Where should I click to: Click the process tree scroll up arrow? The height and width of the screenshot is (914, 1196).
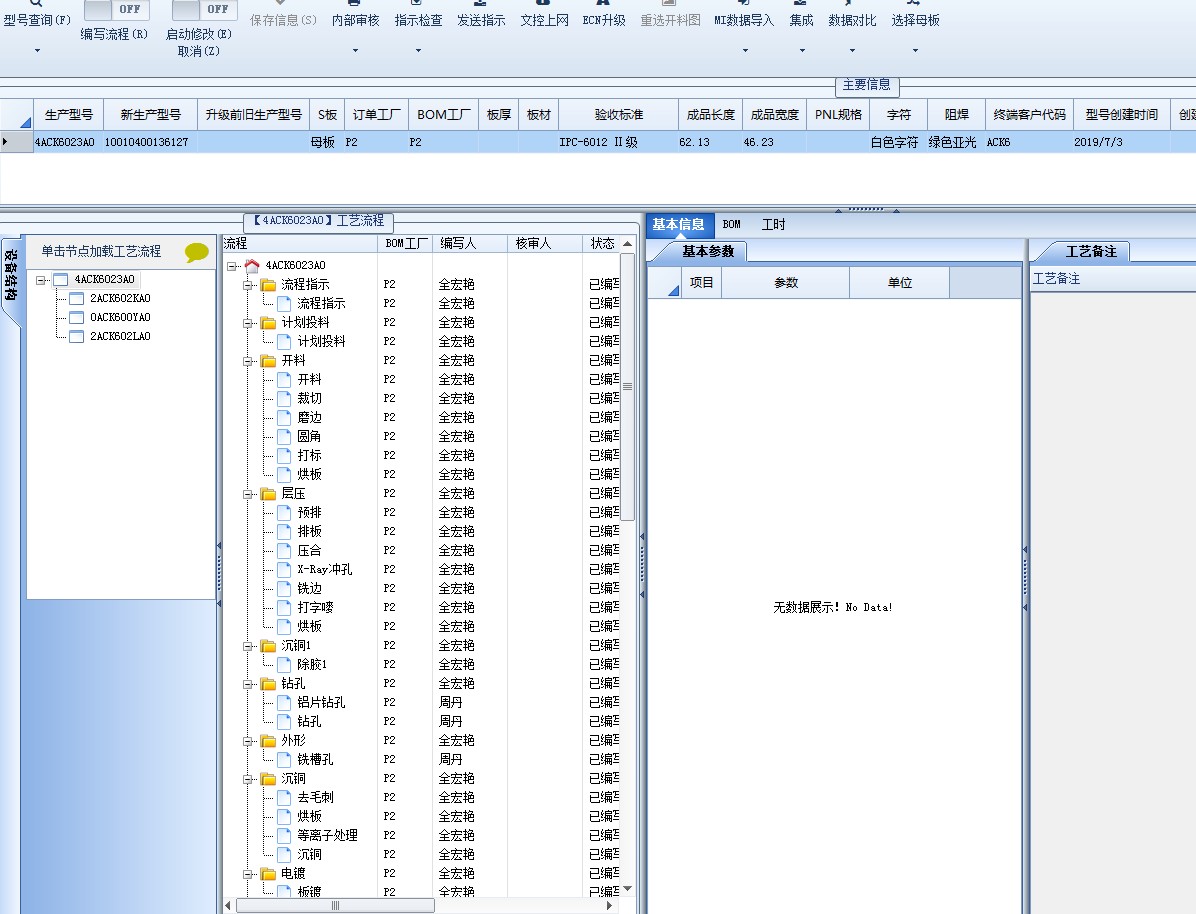pos(627,243)
